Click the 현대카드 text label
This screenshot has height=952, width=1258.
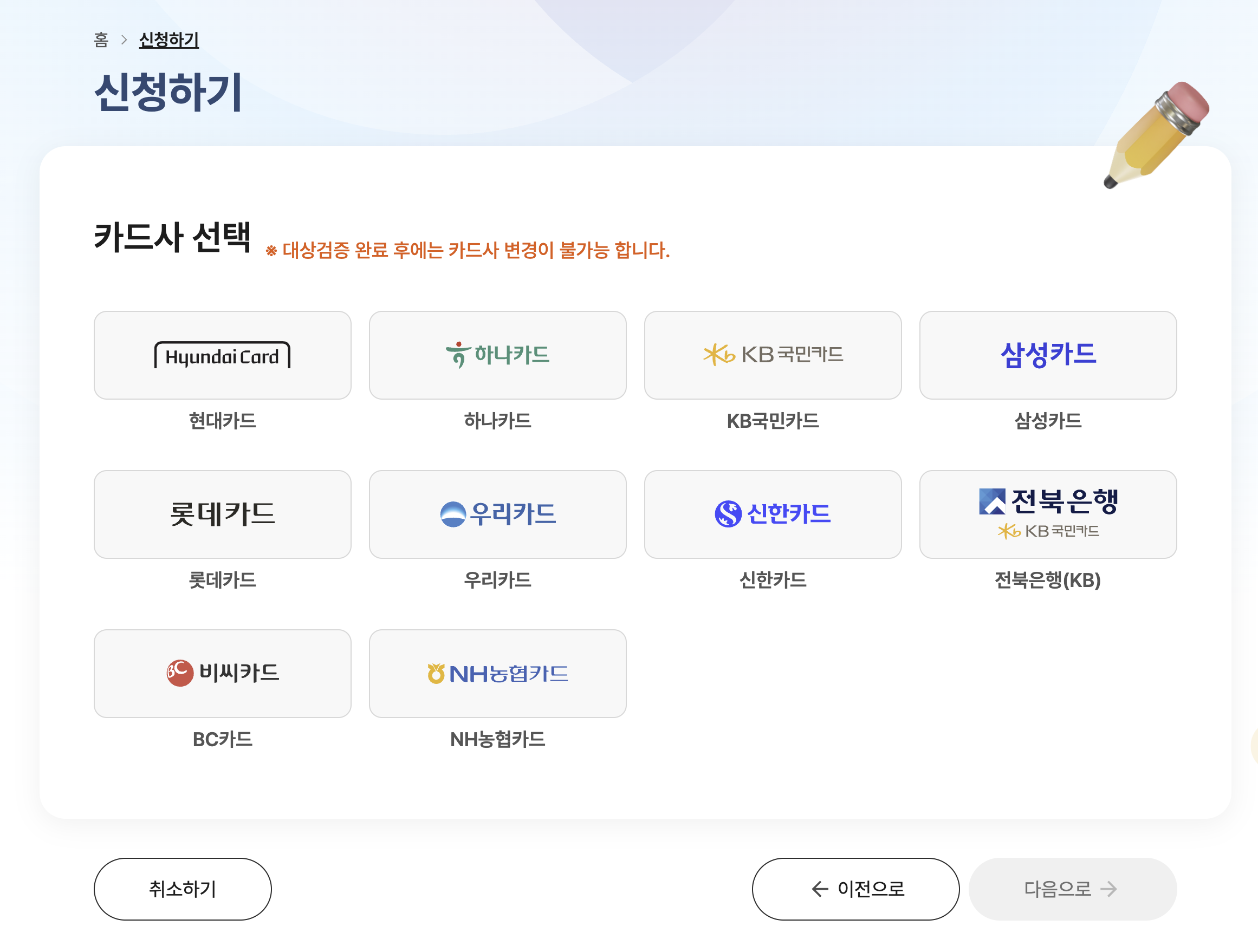pos(222,421)
